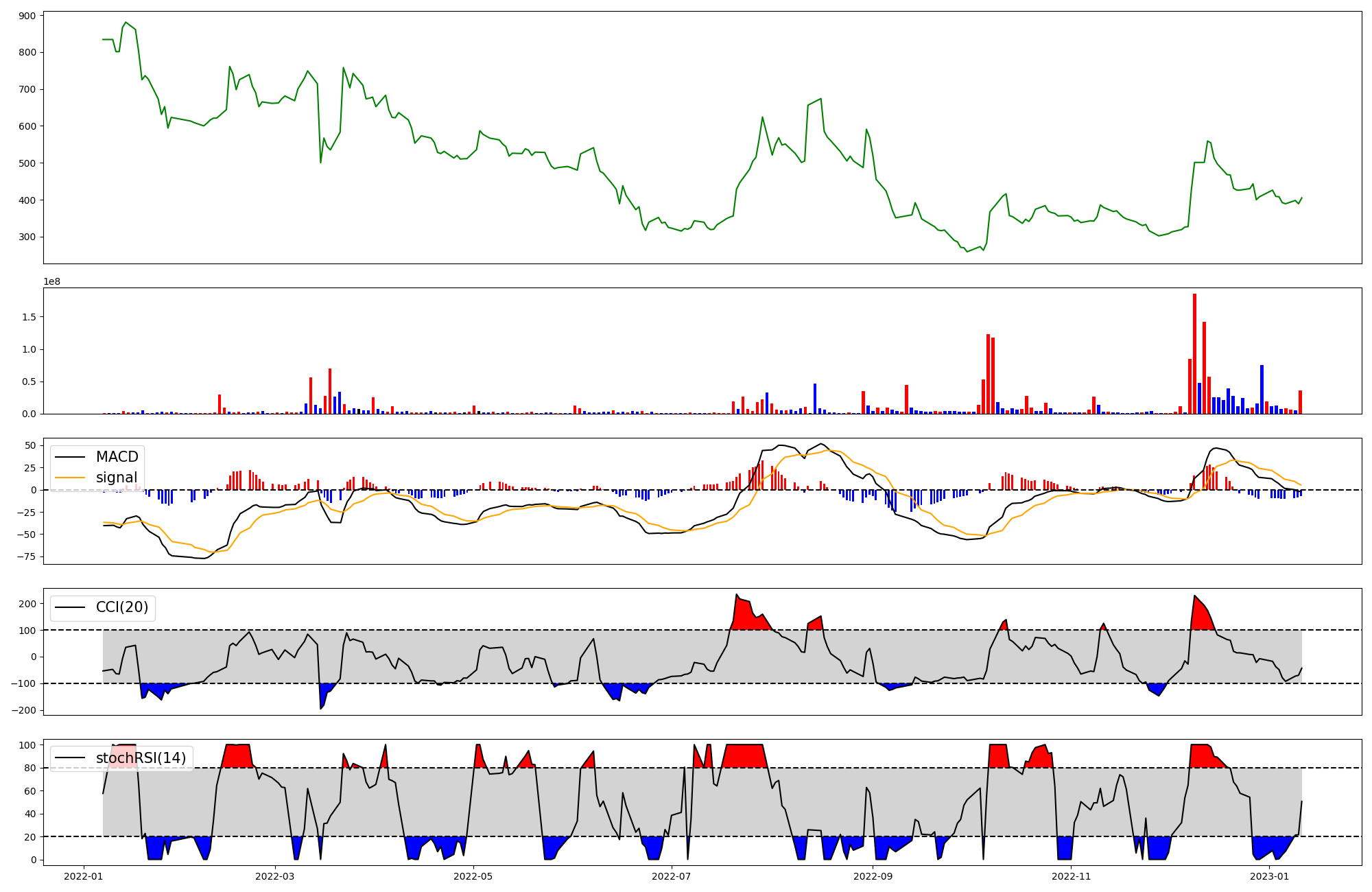Click the orange signal legend entry

point(116,478)
